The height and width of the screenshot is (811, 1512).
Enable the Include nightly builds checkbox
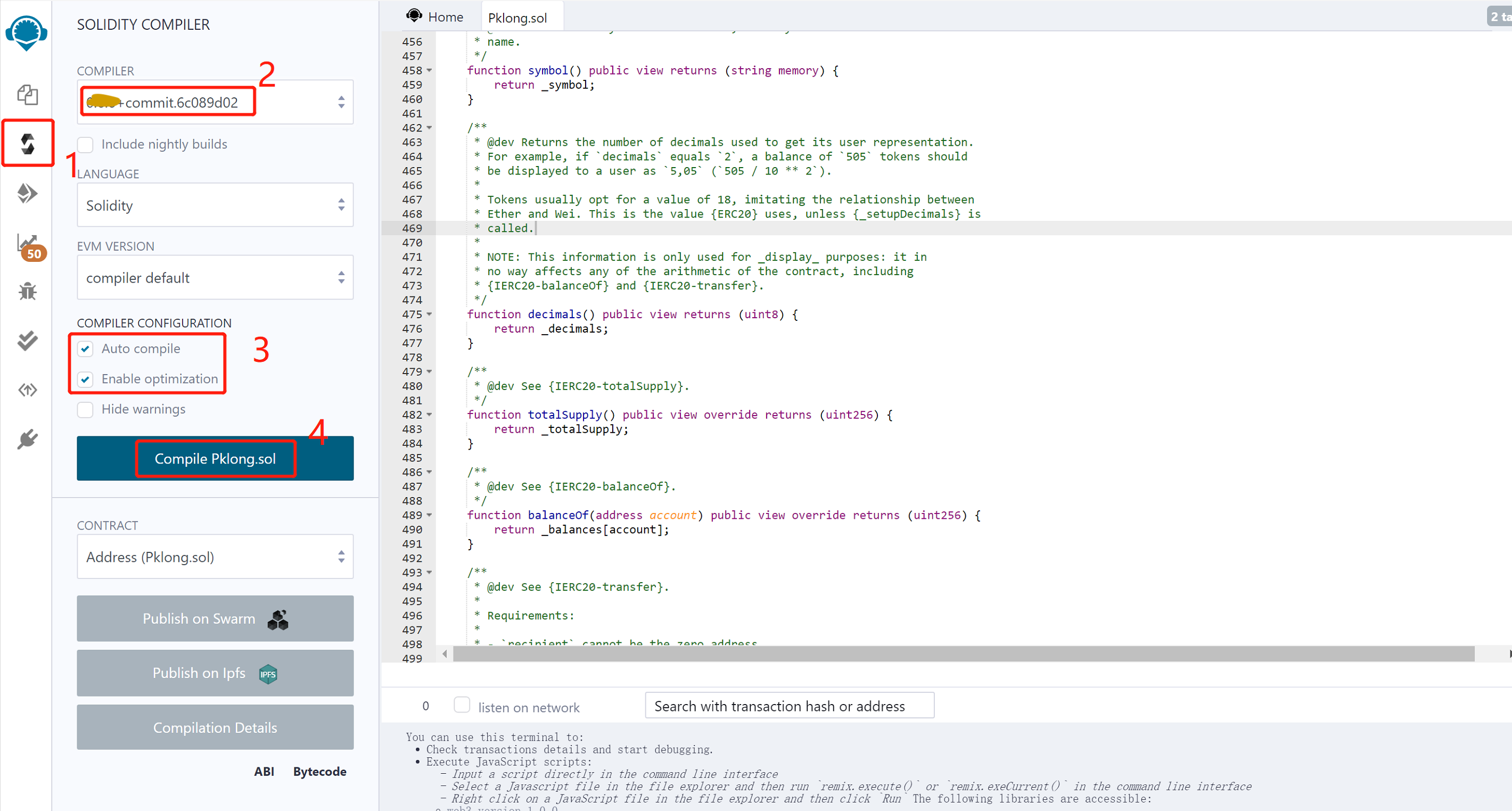[85, 144]
